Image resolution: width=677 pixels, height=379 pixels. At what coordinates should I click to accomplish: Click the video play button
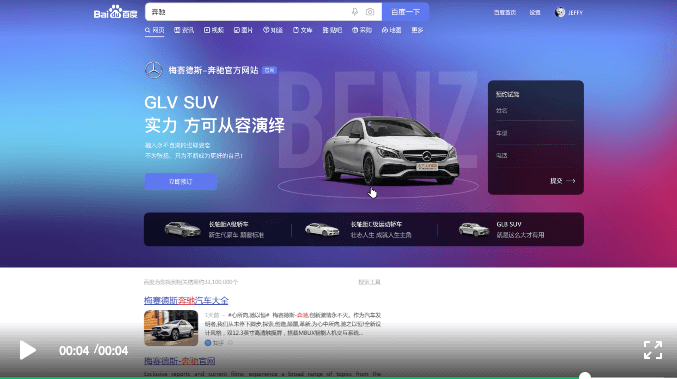(x=27, y=350)
